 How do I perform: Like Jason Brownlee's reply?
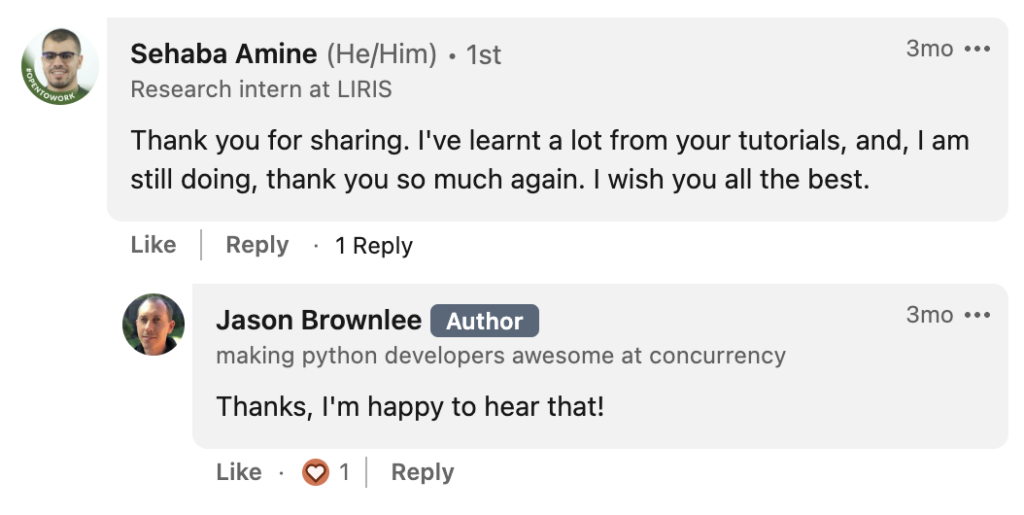(x=239, y=472)
